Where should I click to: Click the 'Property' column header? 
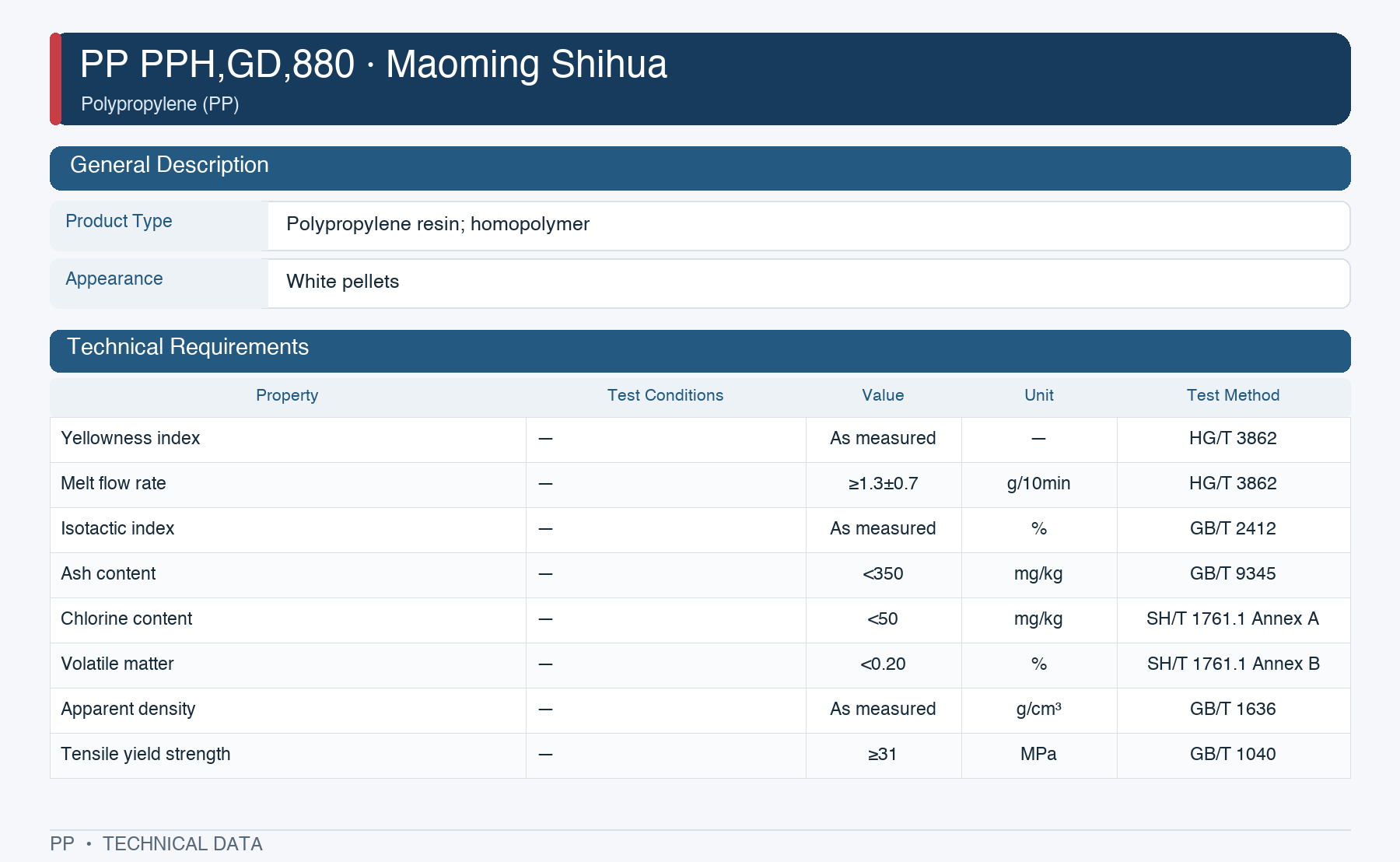coord(287,395)
